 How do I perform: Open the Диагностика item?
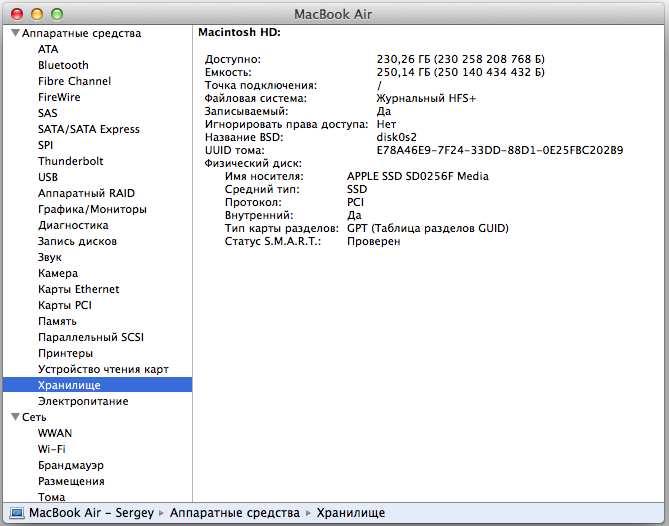[x=73, y=225]
